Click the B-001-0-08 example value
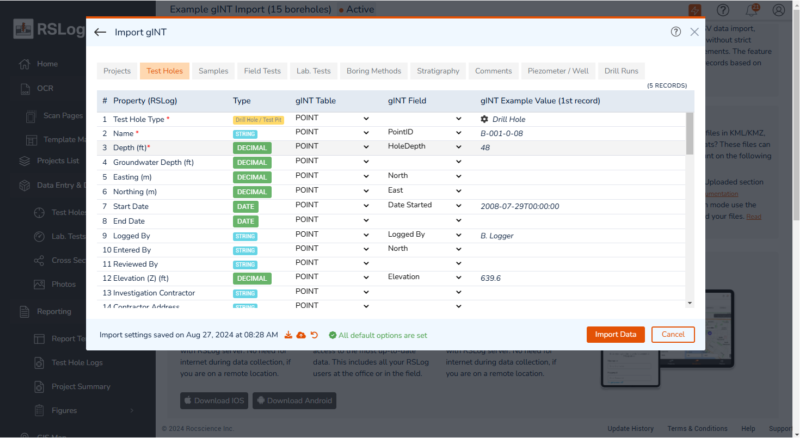The image size is (800, 438). click(501, 133)
